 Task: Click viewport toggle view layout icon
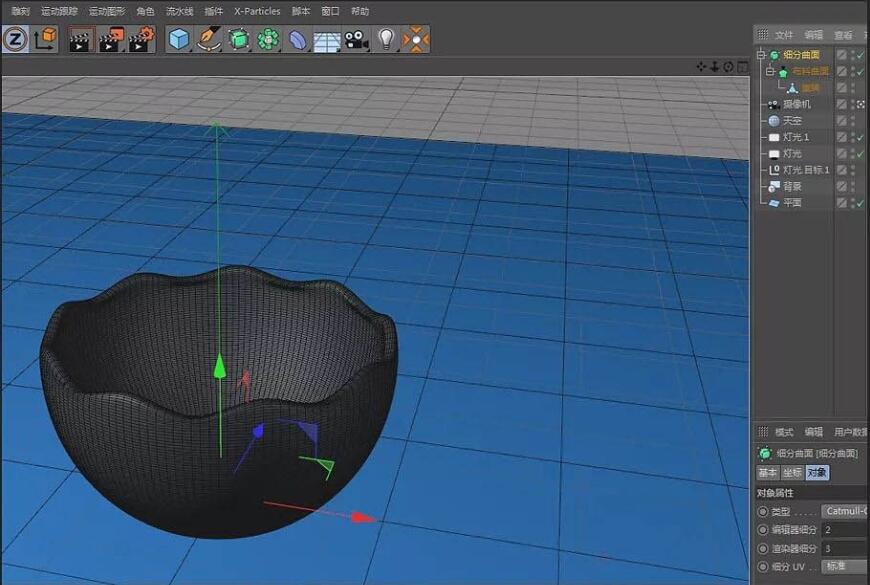[742, 67]
